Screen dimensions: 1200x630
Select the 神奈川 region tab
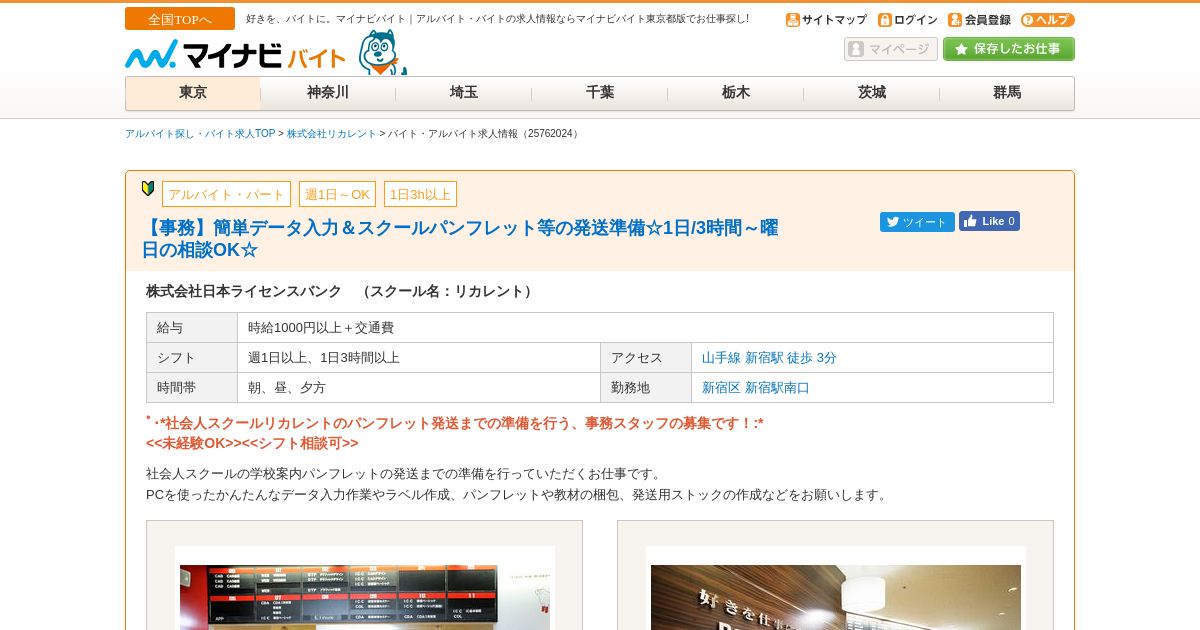click(x=328, y=93)
